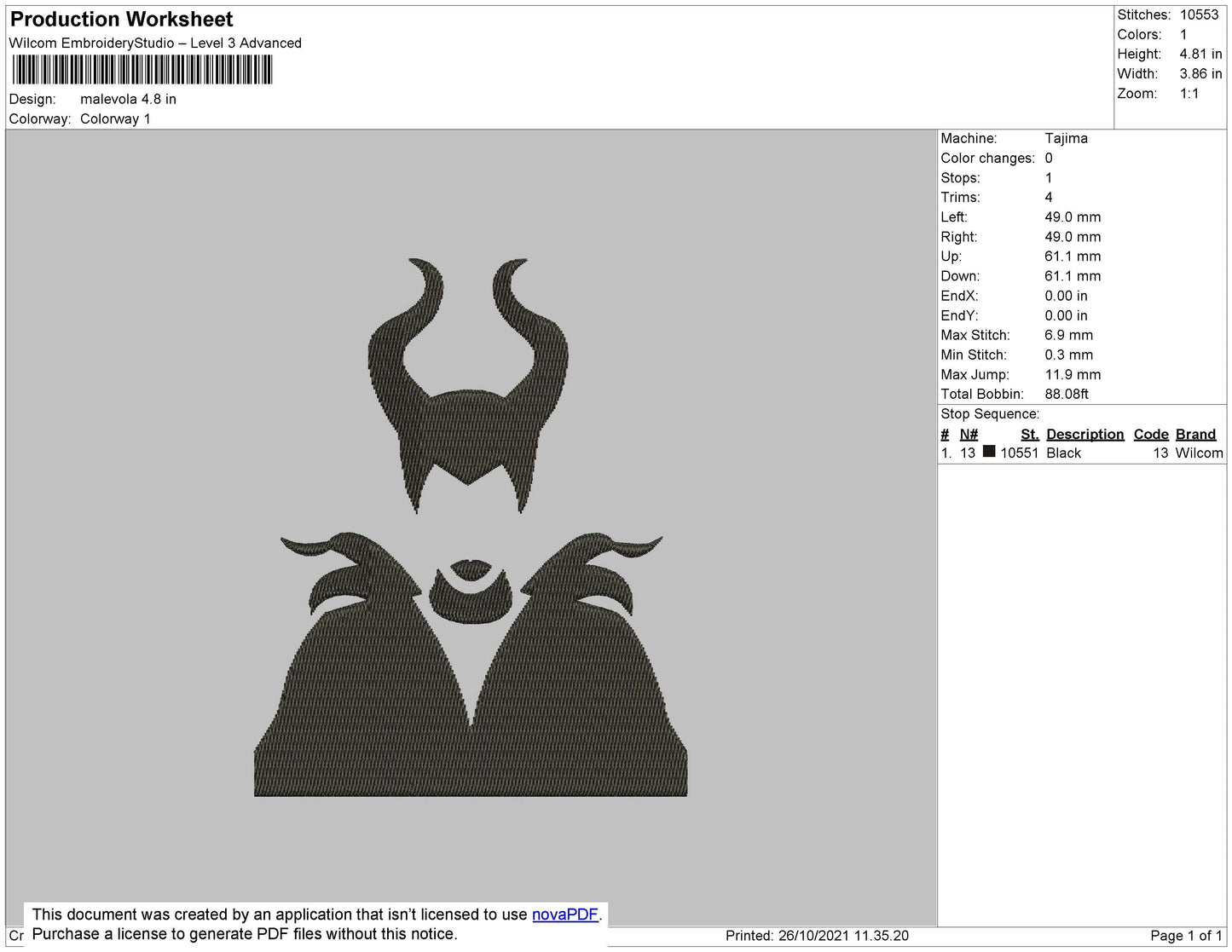Click the machine name "Tajima"
The image size is (1232, 952).
1066,138
